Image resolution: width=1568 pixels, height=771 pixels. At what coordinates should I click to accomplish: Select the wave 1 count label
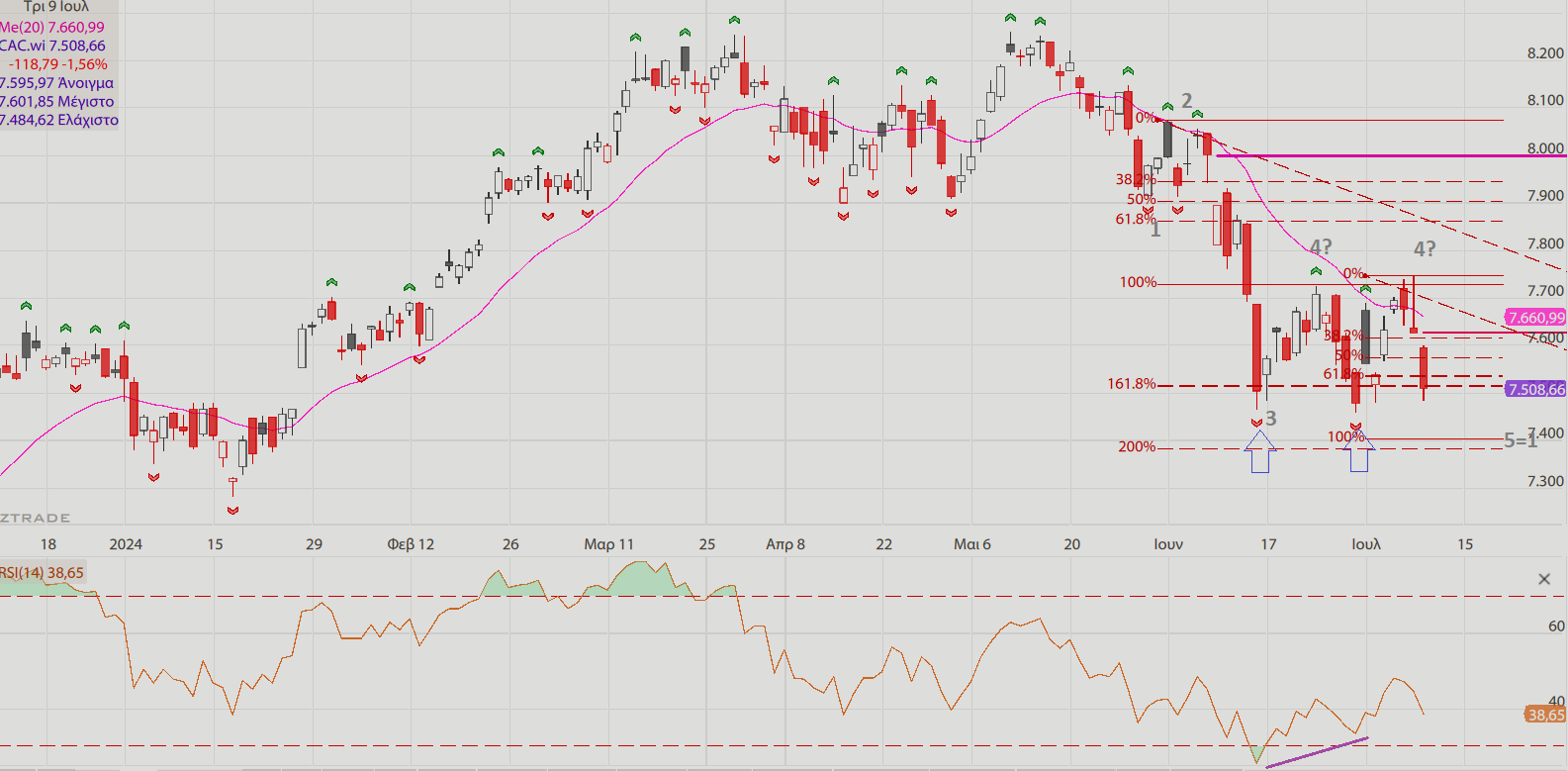(1155, 230)
